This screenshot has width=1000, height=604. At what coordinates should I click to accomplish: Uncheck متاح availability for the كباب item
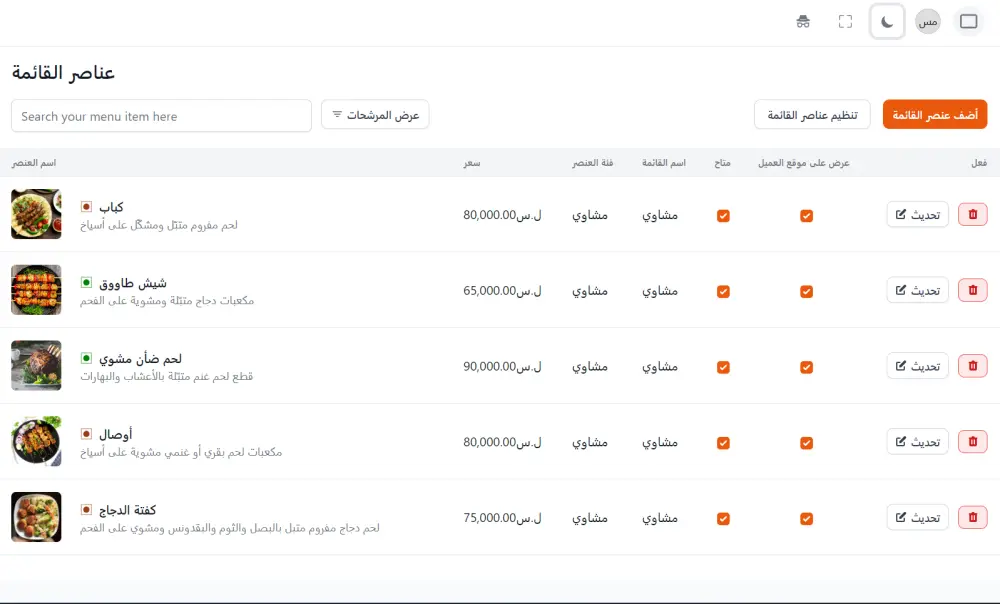(x=722, y=214)
